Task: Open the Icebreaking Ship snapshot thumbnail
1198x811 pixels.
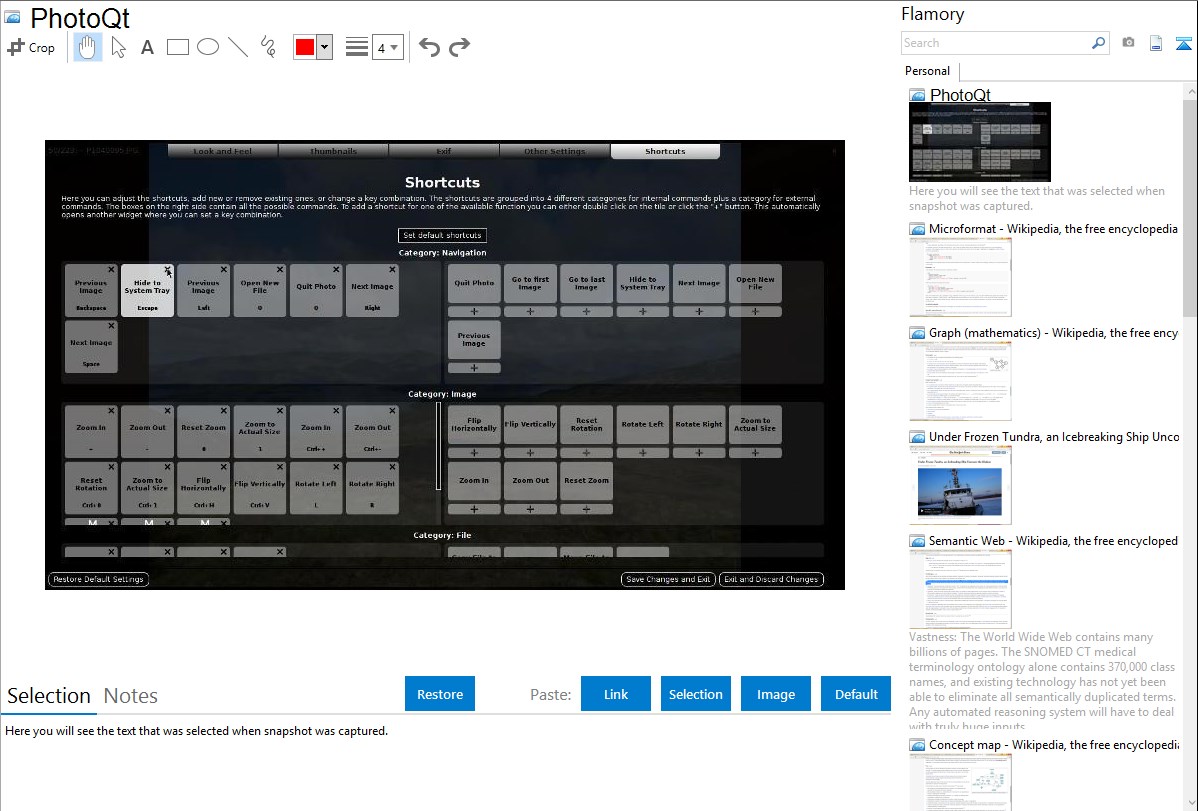Action: 960,485
